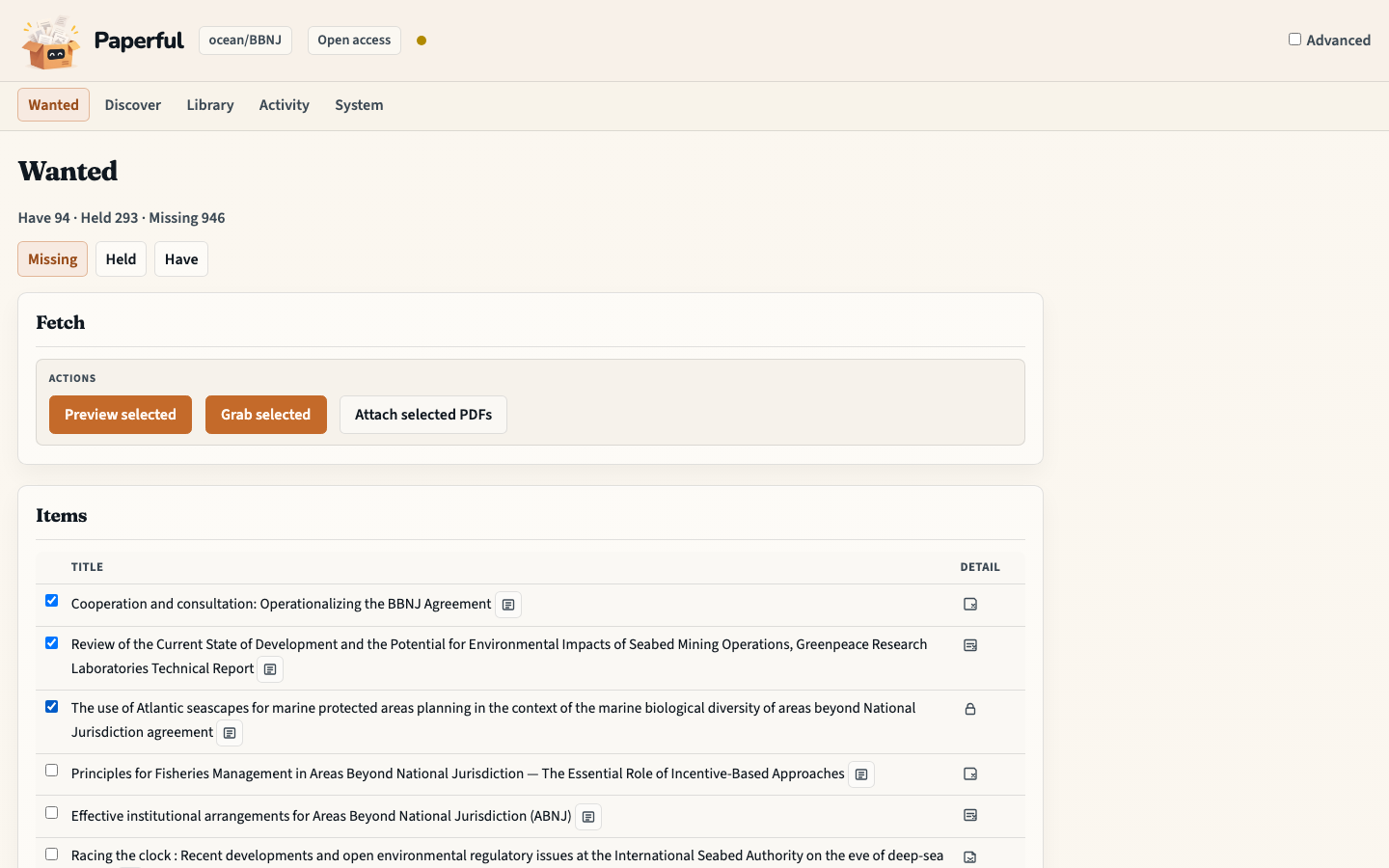The height and width of the screenshot is (868, 1389).
Task: Click the TITLE column header
Action: pyautogui.click(x=87, y=567)
